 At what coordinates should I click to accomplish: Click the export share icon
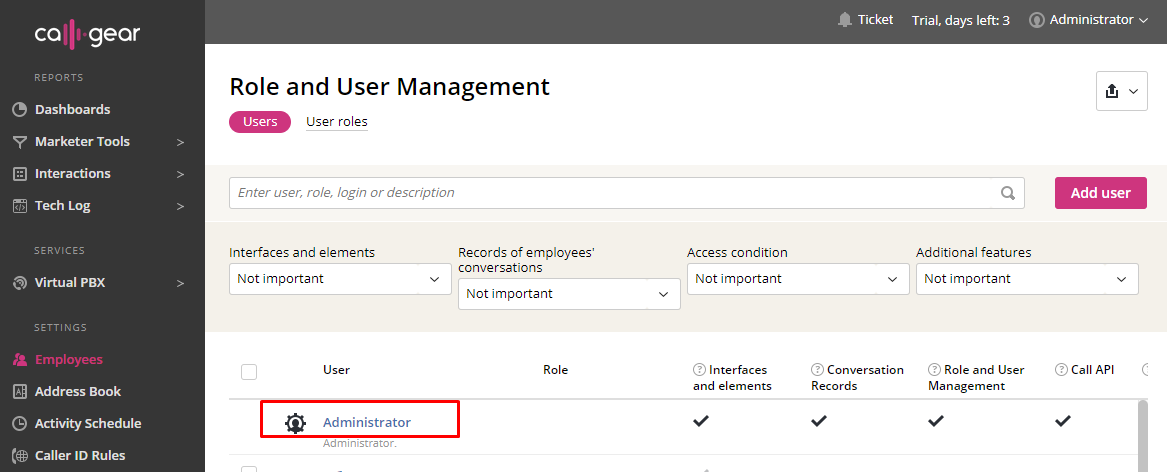tap(1112, 91)
